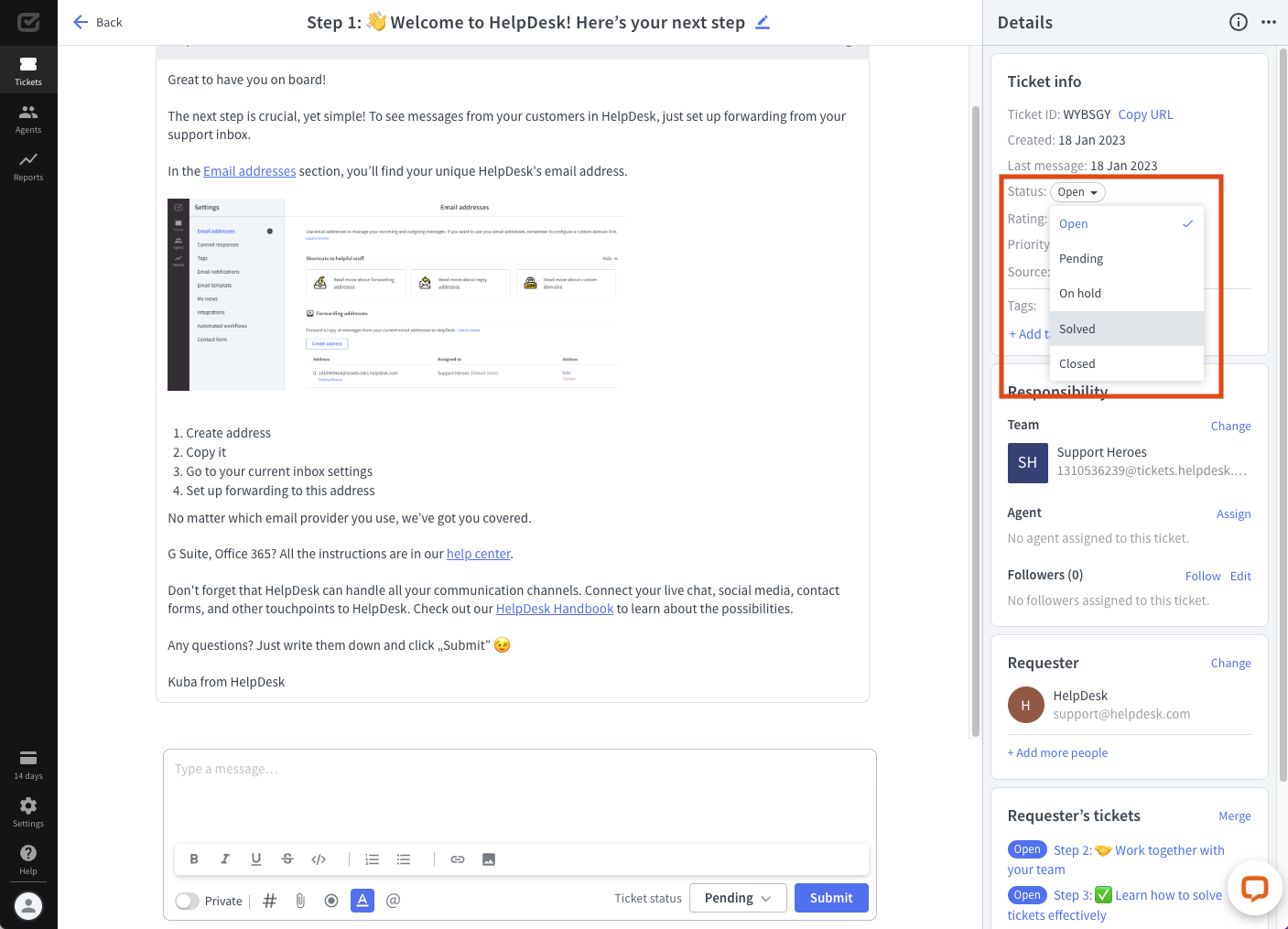The width and height of the screenshot is (1288, 929).
Task: Select Solved in status menu
Action: coord(1127,329)
